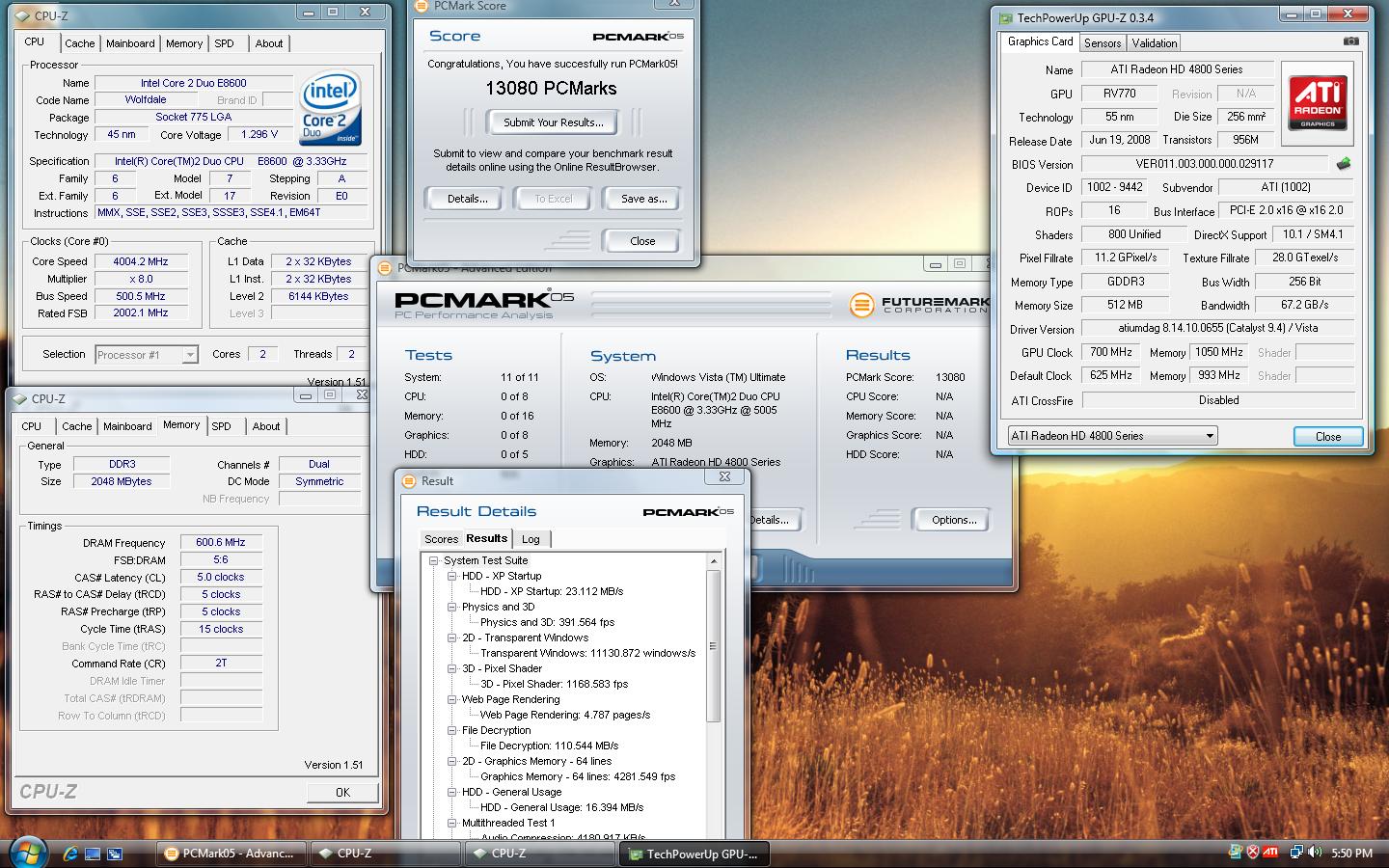
Task: Activate the TechPowerUp GPU-Z taskbar button
Action: pos(694,854)
